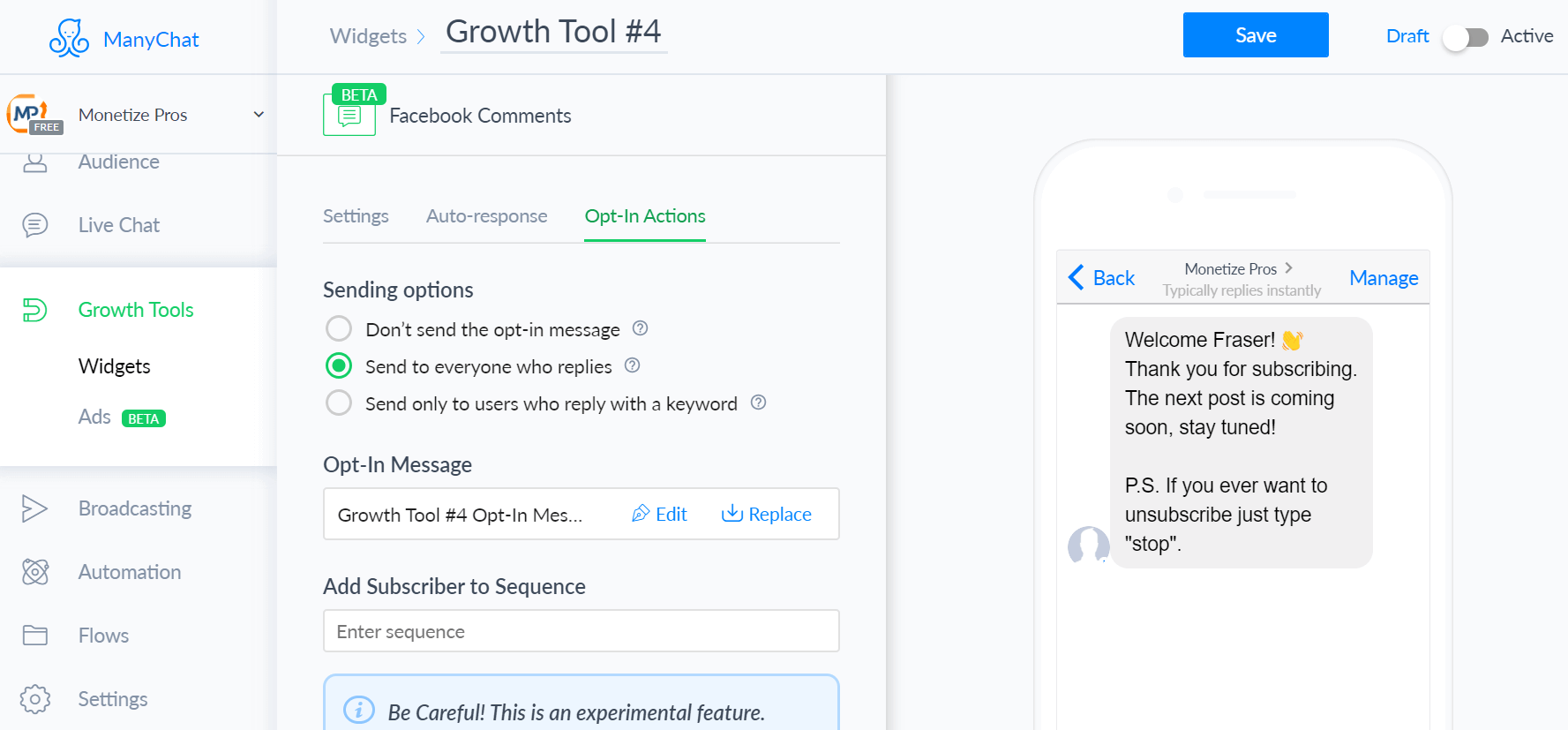
Task: Click Back in the phone preview
Action: pyautogui.click(x=1101, y=278)
